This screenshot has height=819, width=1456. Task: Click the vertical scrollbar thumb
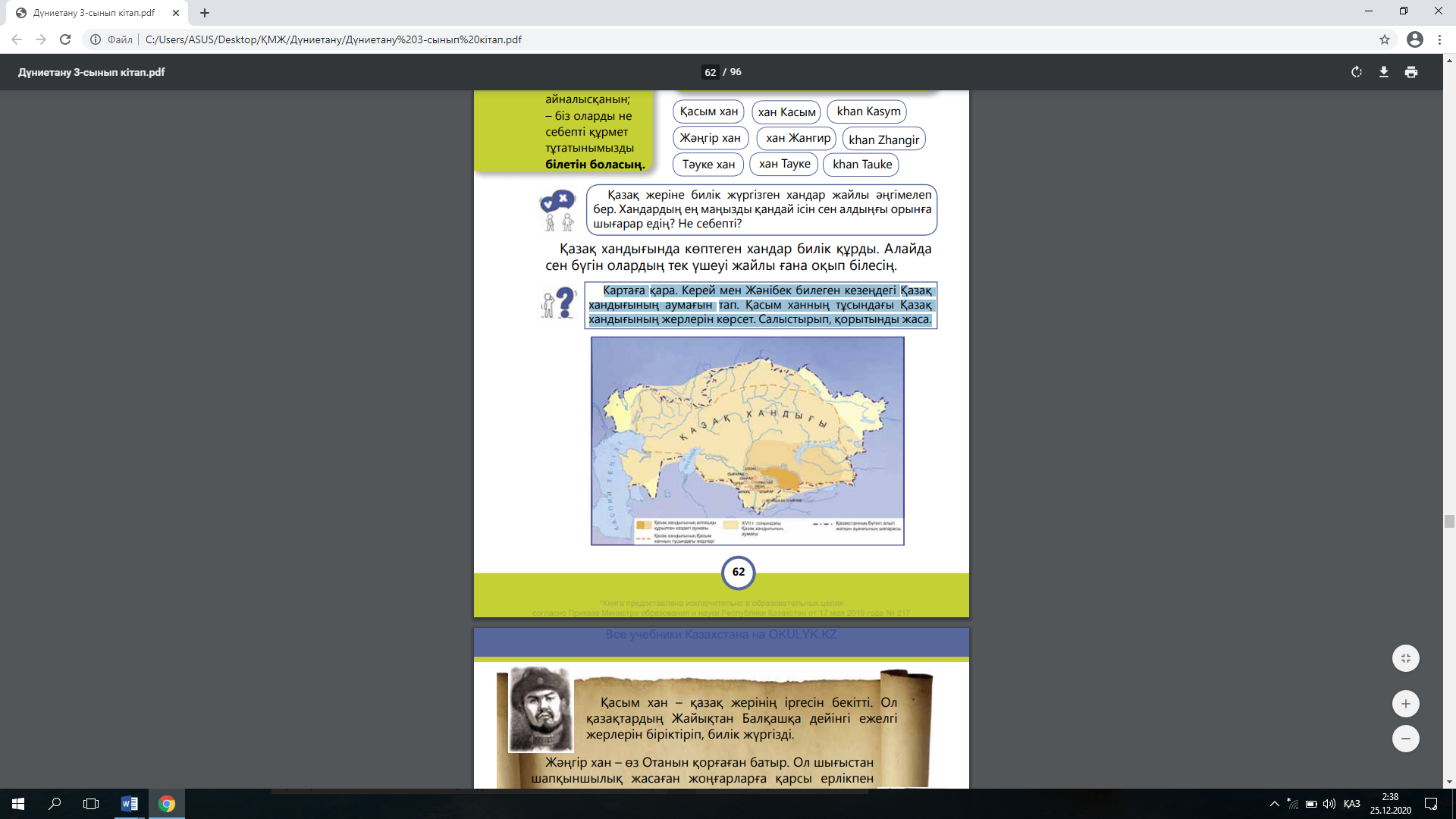click(1449, 521)
